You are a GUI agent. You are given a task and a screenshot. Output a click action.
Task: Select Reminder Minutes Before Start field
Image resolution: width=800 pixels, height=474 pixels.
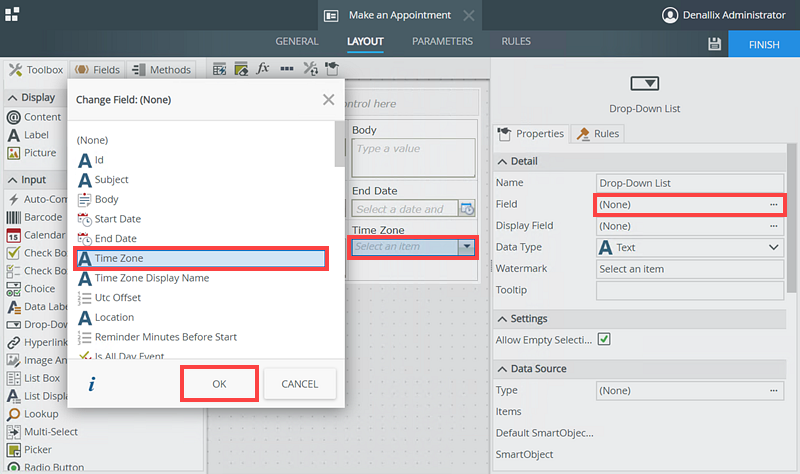[157, 337]
